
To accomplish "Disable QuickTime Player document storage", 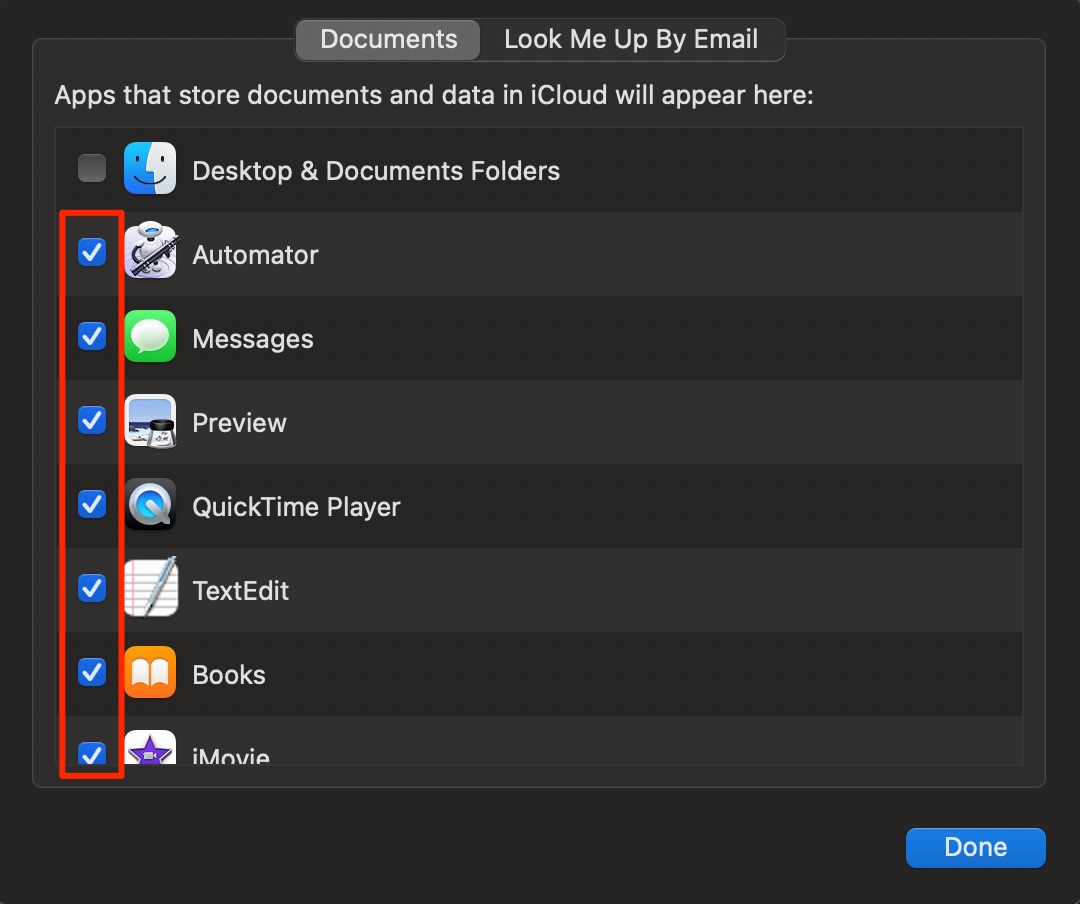I will 91,505.
